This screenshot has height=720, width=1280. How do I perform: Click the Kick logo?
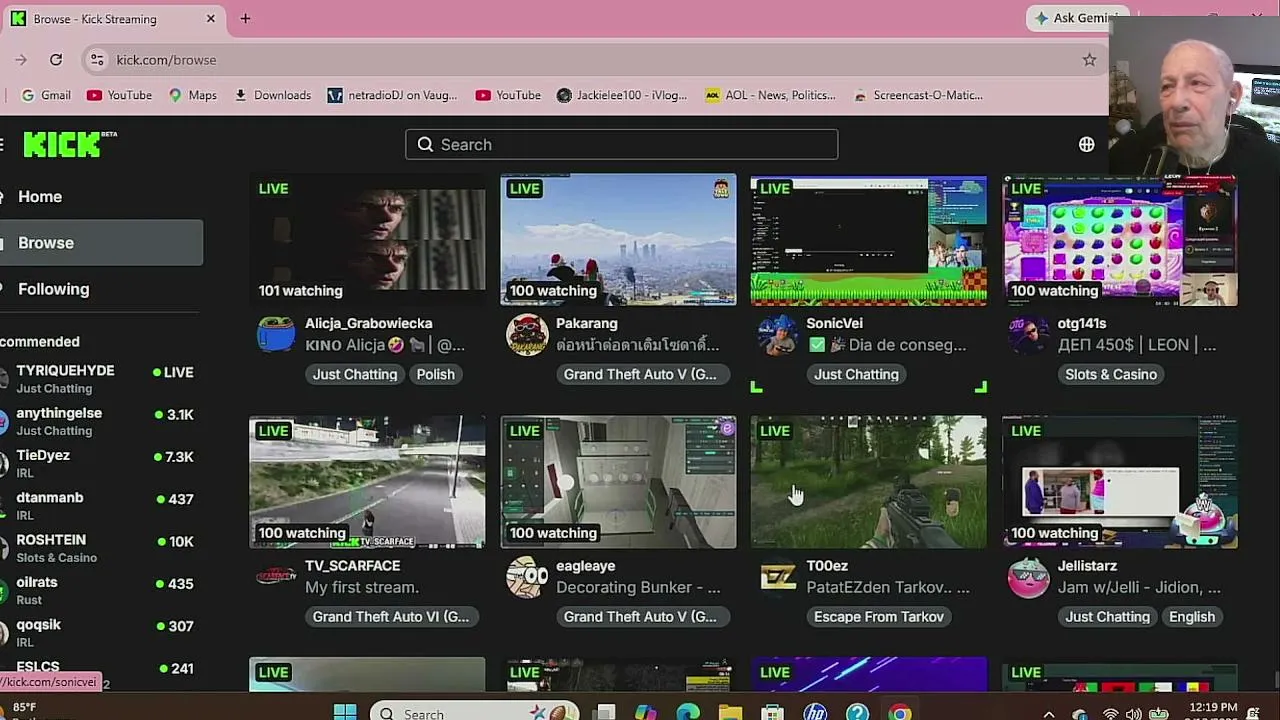[62, 144]
